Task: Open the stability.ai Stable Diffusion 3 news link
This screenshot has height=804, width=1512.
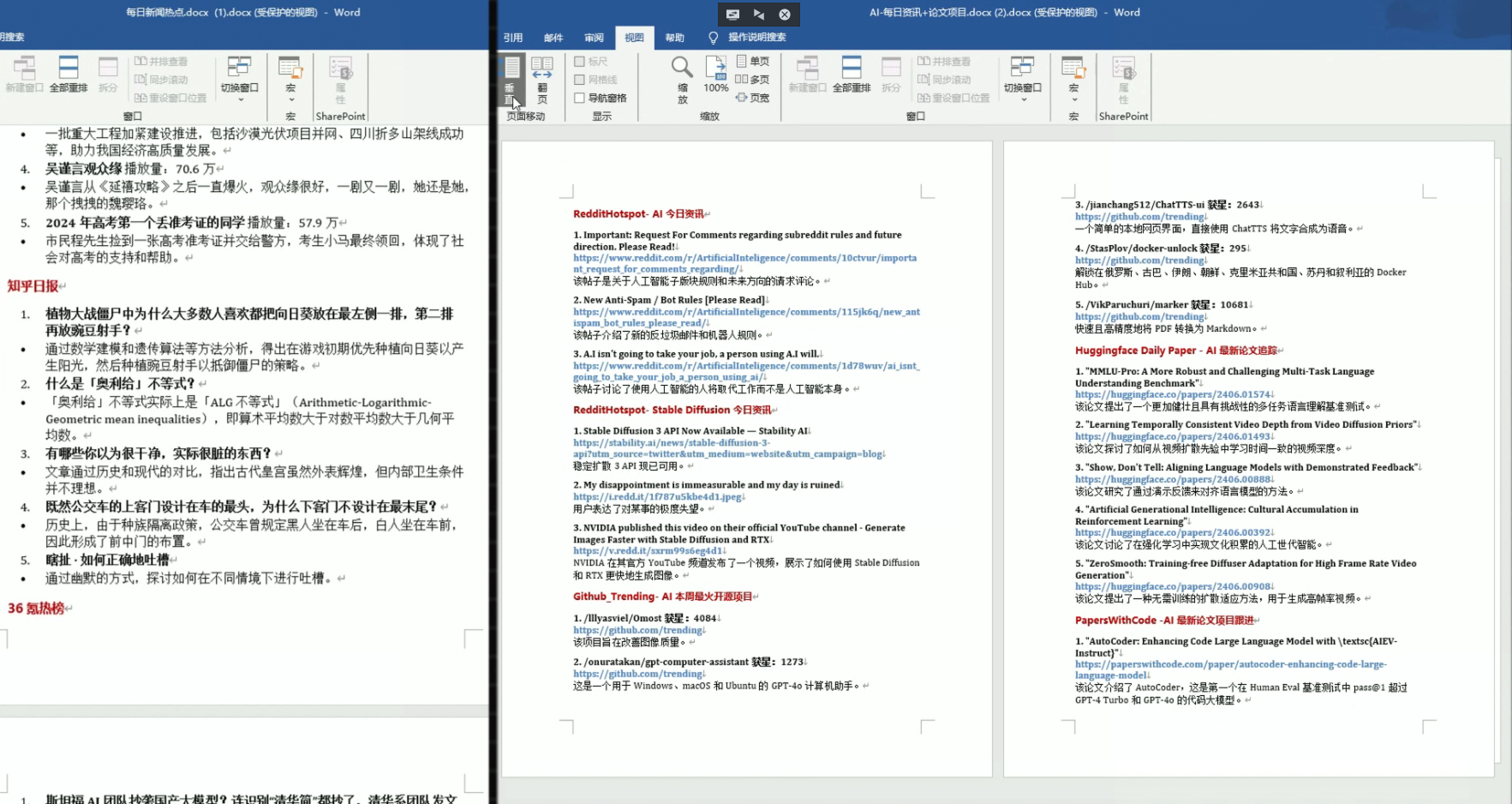Action: coord(671,443)
